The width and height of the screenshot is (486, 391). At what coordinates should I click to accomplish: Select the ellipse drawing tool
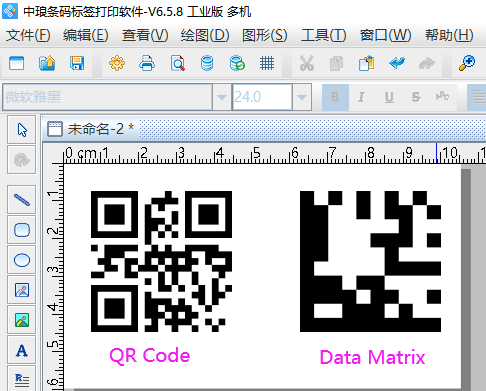[22, 260]
